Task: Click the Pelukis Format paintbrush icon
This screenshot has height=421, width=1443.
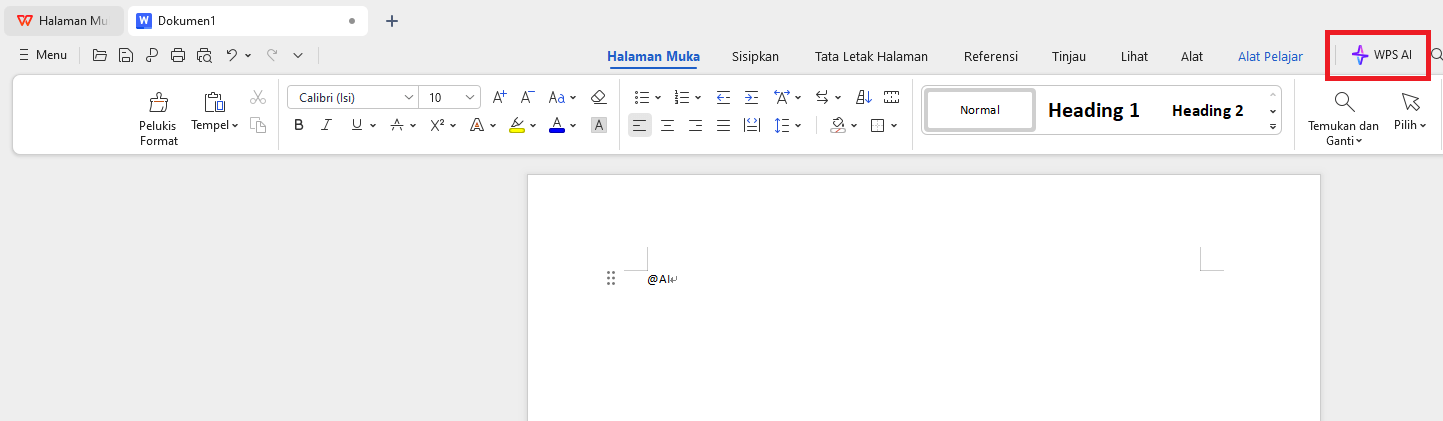Action: (x=158, y=103)
